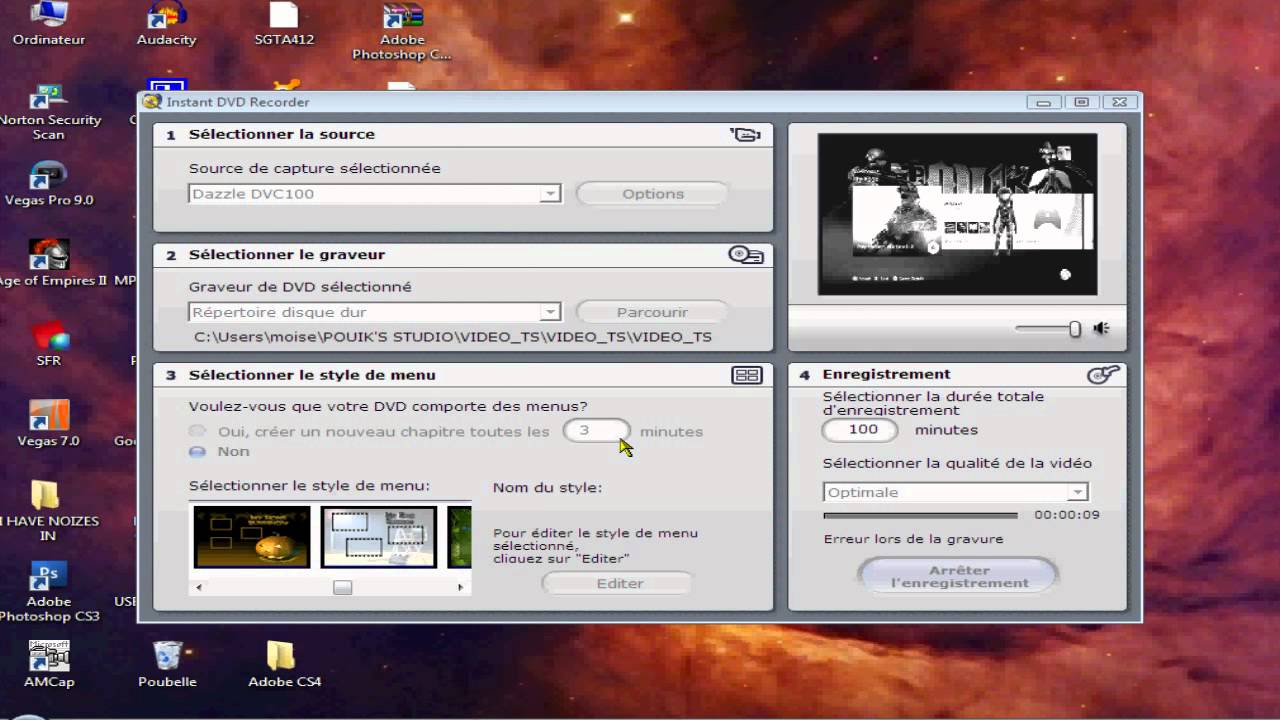The image size is (1280, 720).
Task: Click the DVD burner icon in section 2
Action: [746, 255]
